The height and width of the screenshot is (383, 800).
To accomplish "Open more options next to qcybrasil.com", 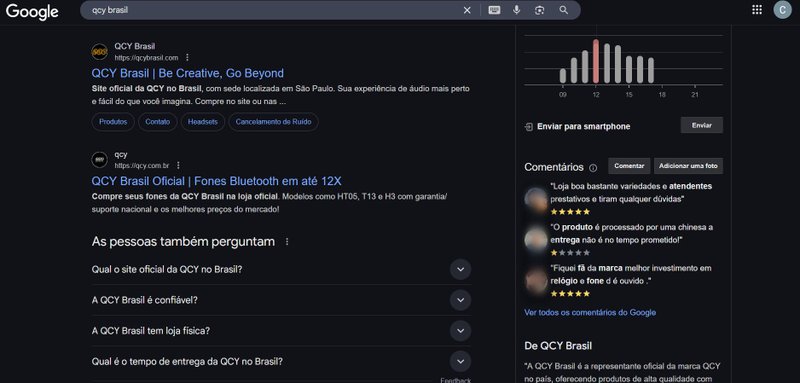I will [187, 58].
